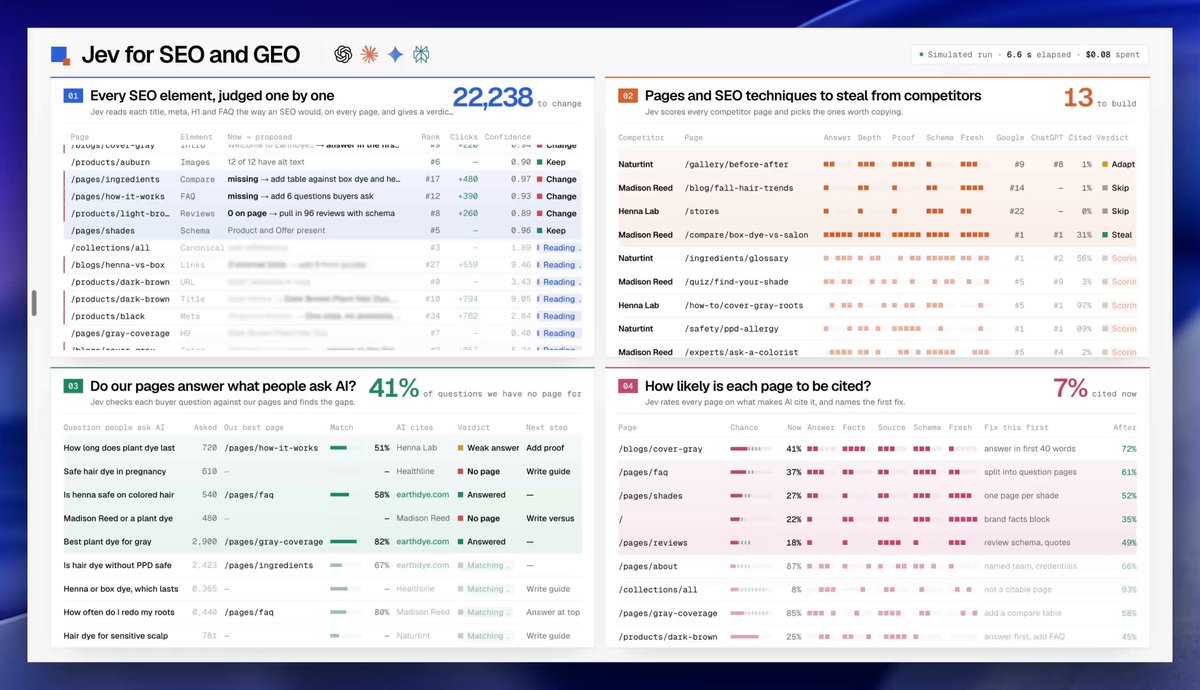Click 'brand facts block' fix
This screenshot has width=1200, height=690.
pyautogui.click(x=1017, y=519)
